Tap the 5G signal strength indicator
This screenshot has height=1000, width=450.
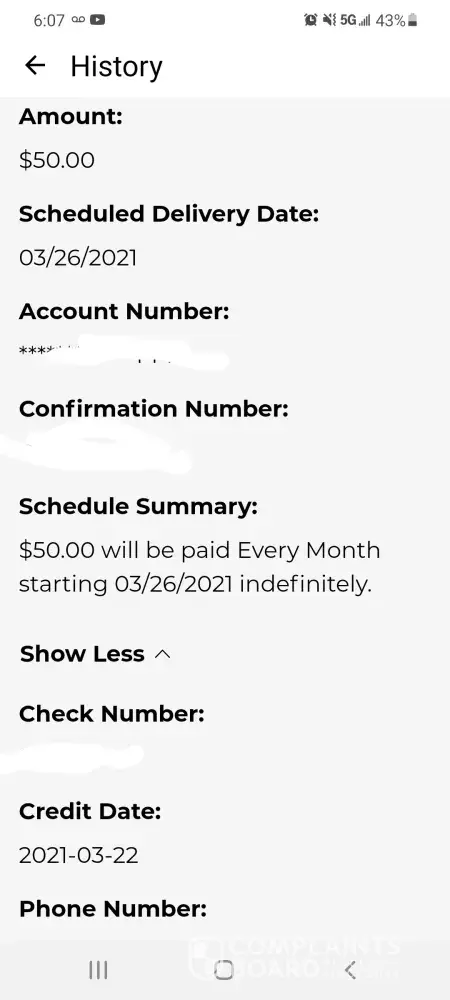coord(356,20)
